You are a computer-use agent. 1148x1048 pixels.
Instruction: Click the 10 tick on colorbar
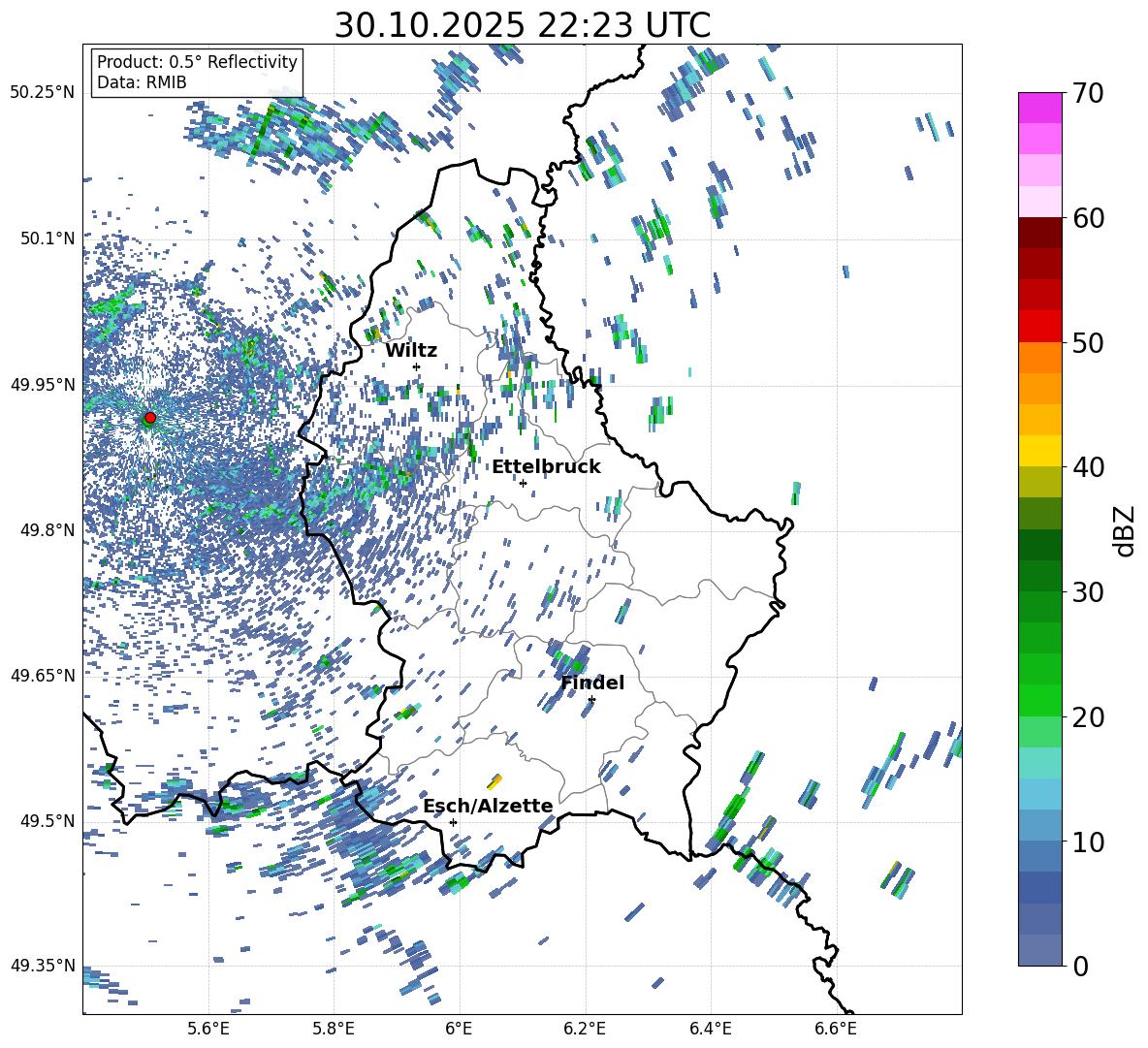click(1088, 842)
